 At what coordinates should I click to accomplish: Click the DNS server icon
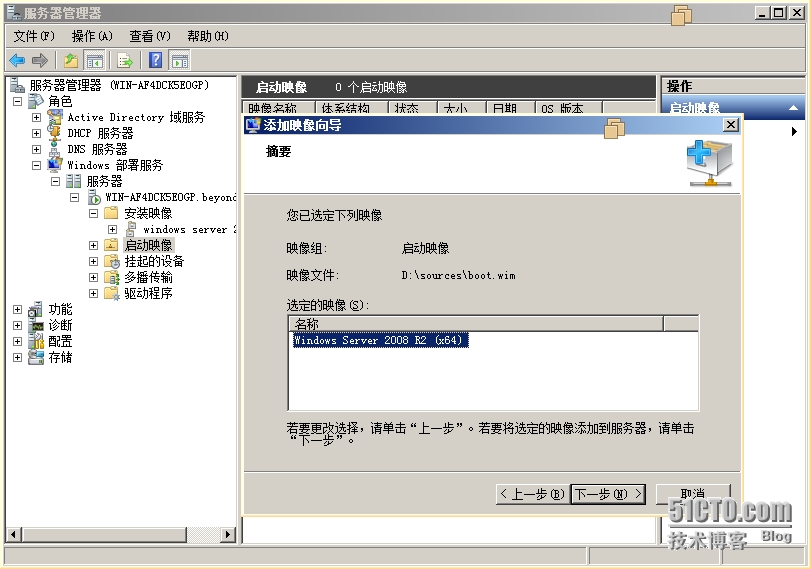tap(54, 149)
